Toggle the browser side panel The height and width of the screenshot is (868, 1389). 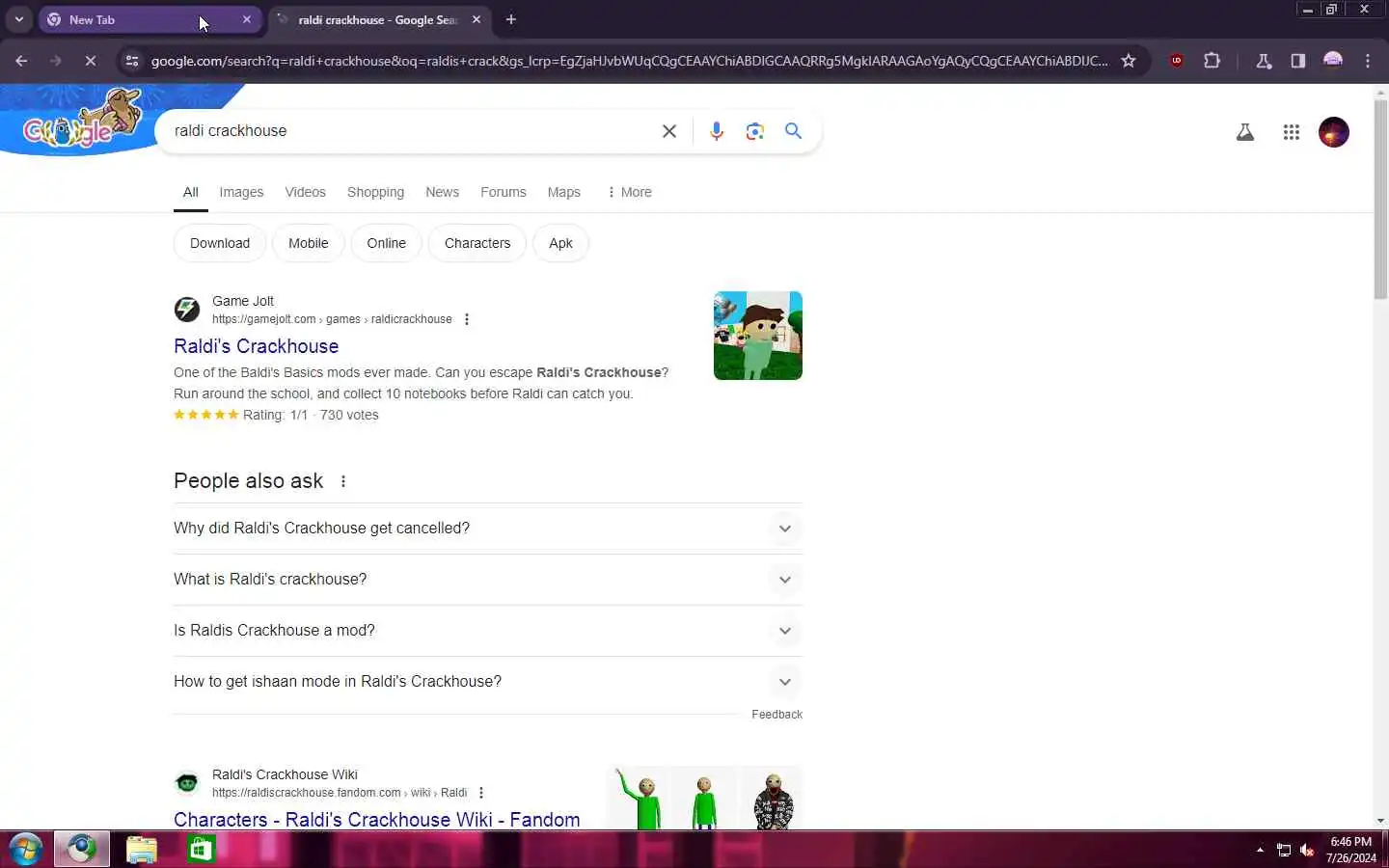click(1298, 61)
